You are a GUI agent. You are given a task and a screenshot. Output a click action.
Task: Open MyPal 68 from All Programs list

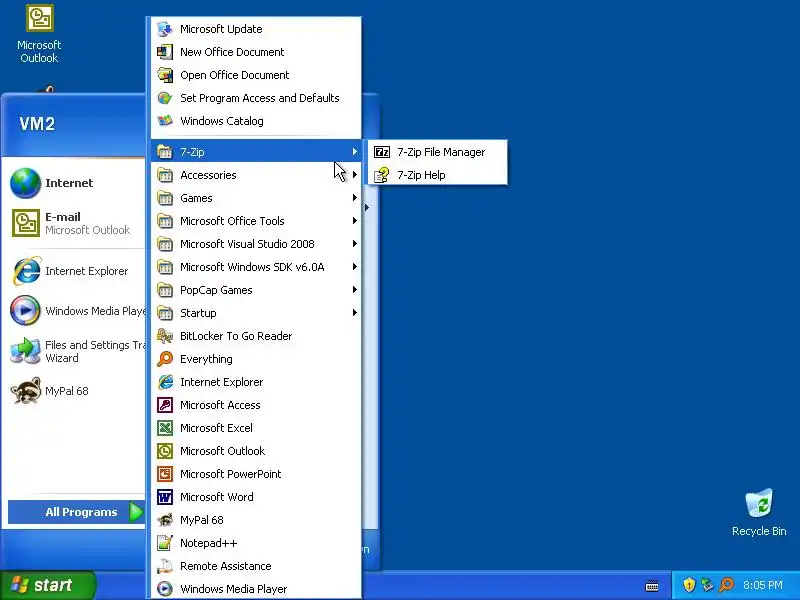point(256,520)
